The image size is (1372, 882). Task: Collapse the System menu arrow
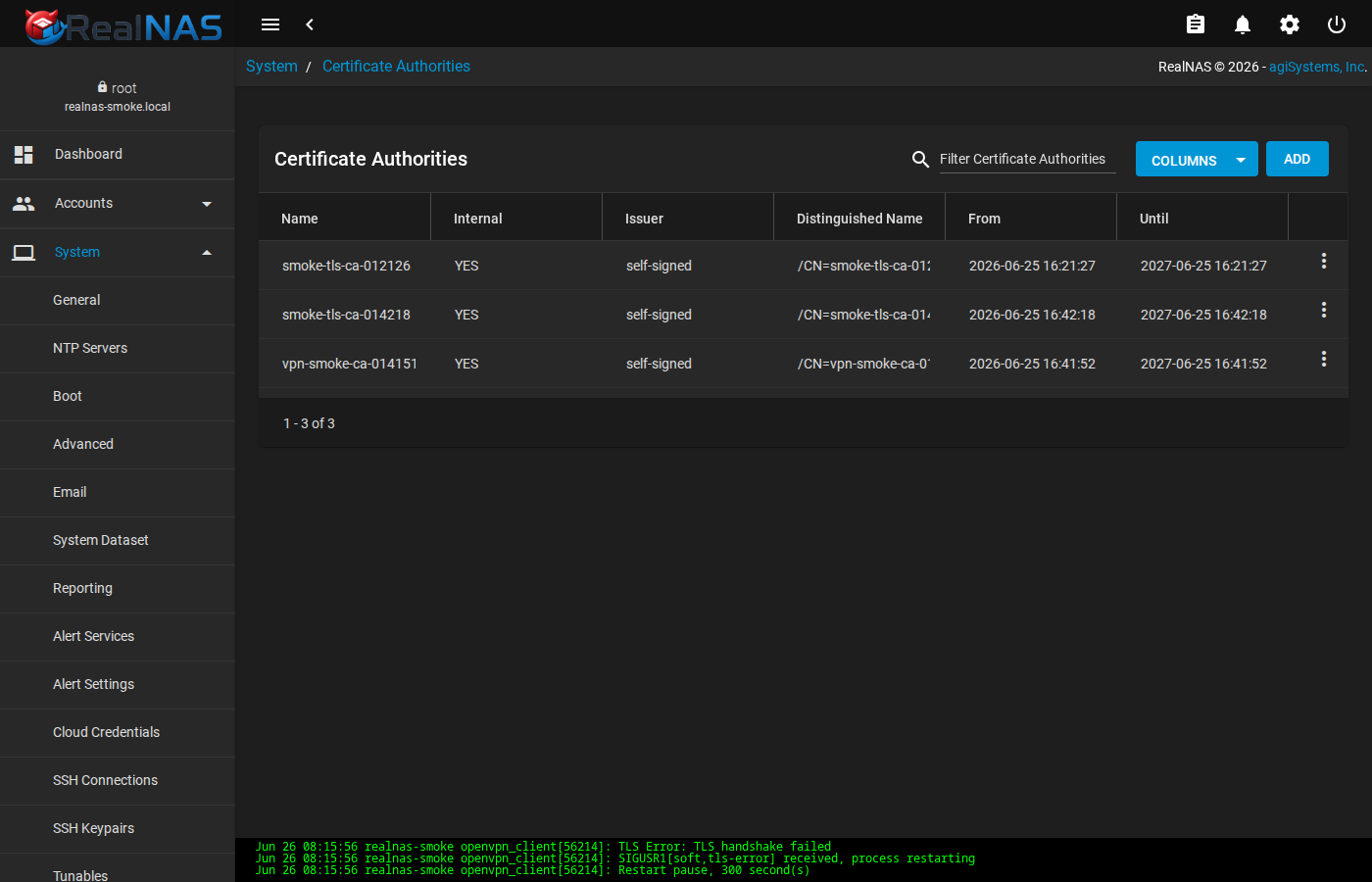point(207,253)
